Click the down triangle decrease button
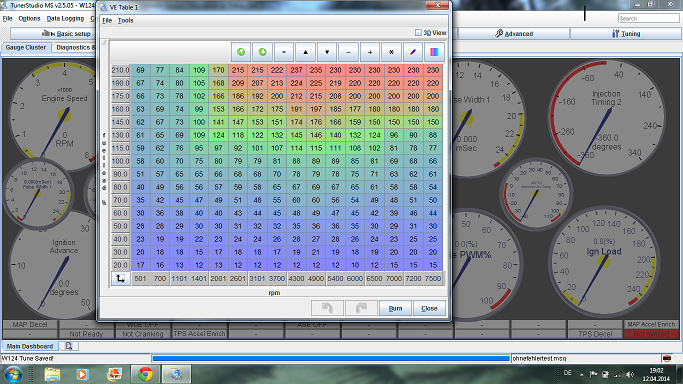 [327, 52]
